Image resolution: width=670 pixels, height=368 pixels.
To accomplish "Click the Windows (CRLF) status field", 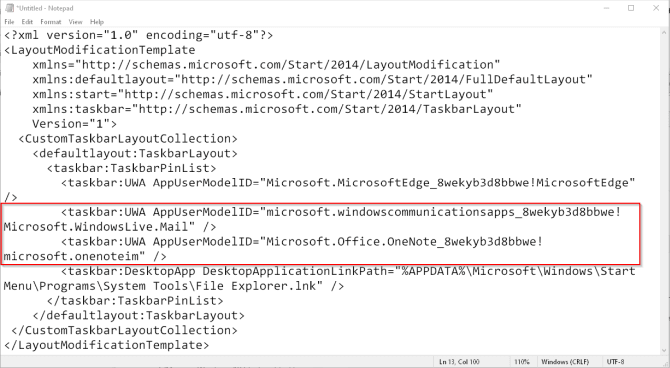I will coord(565,362).
